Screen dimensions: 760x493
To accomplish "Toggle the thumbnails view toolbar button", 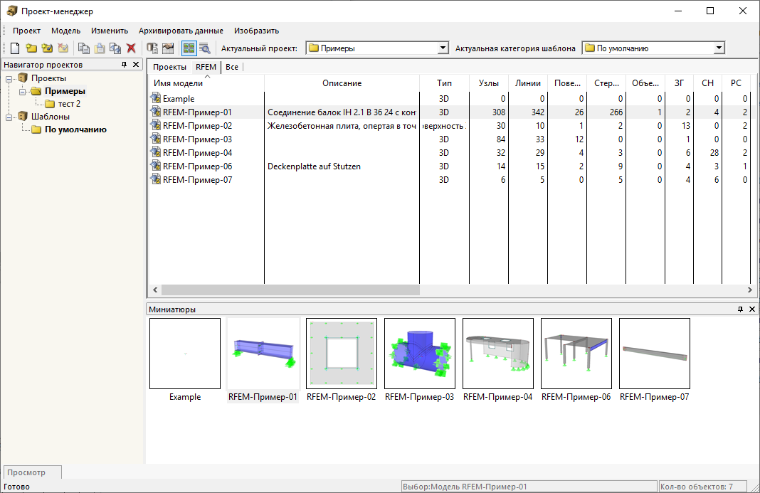I will coord(189,48).
